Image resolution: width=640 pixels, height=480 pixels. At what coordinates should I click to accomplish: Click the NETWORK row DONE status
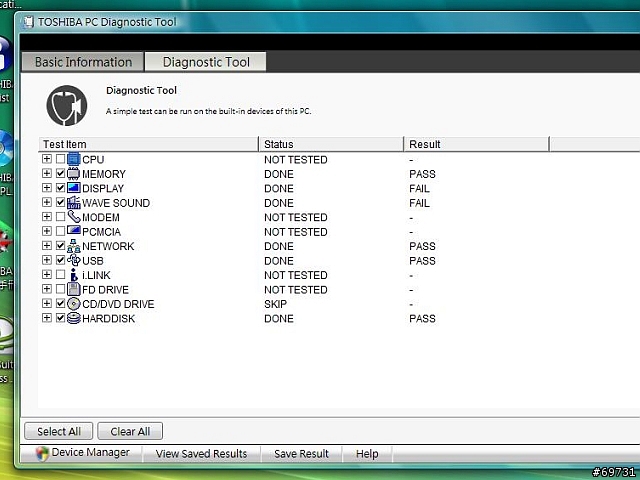click(x=279, y=246)
